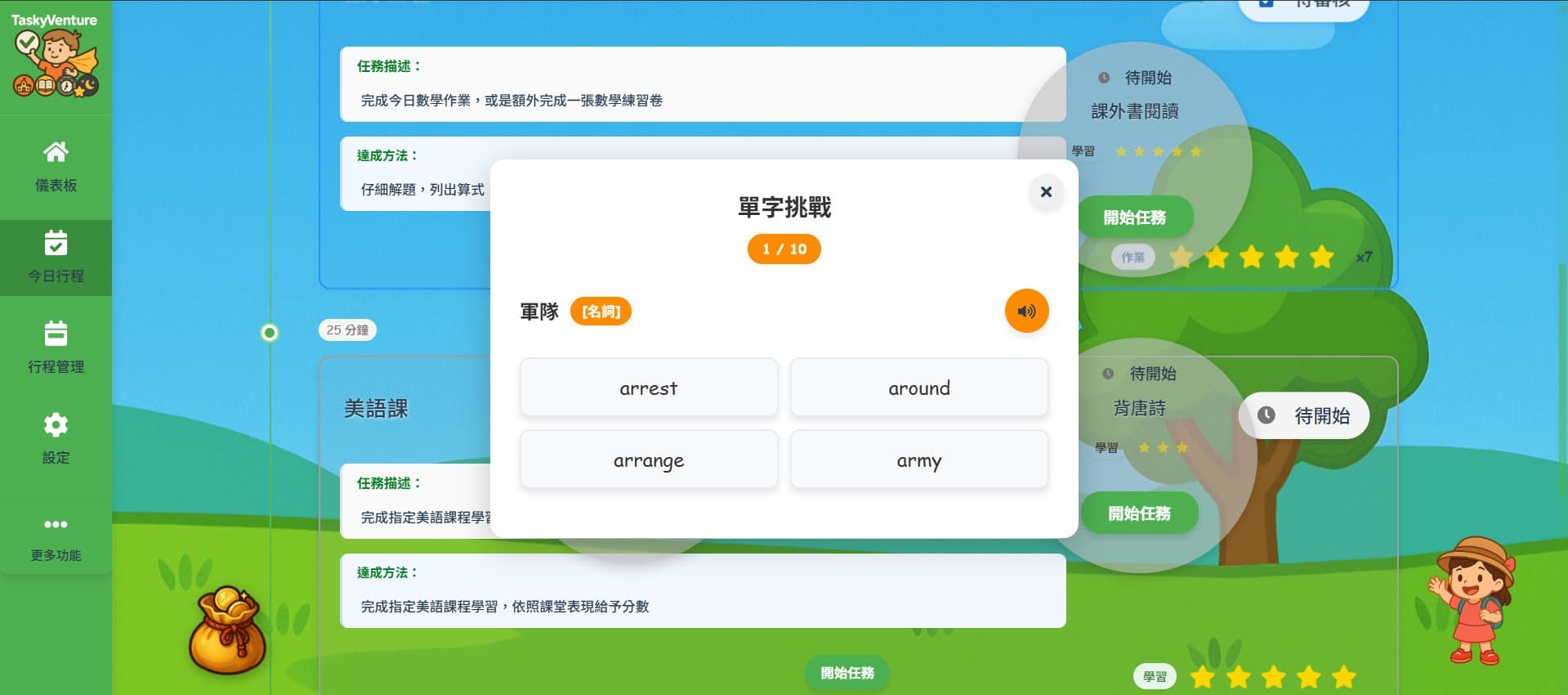Screen dimensions: 1568x695
Task: Click the 美語課 task title
Action: click(376, 409)
